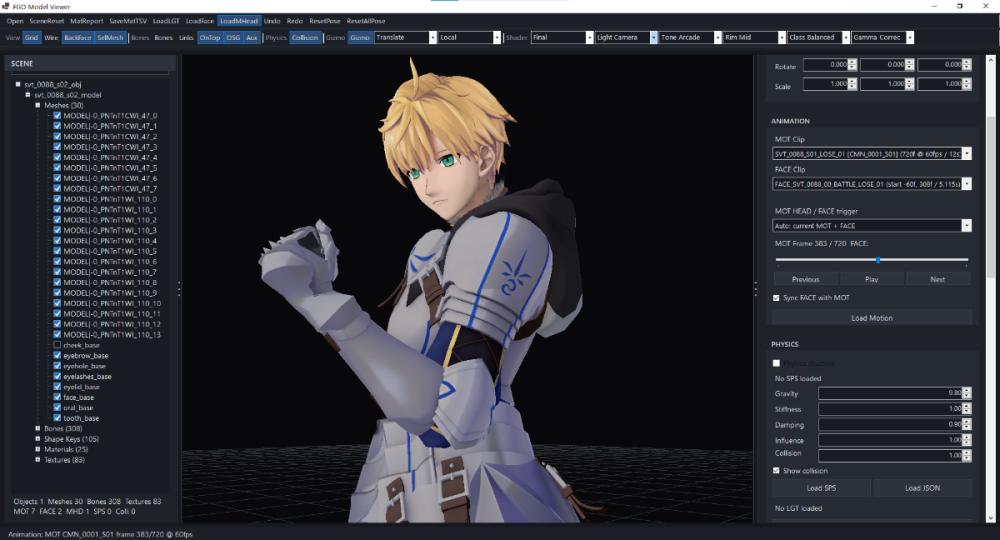Click LoadFace in the menu bar
Viewport: 1000px width, 540px height.
point(200,21)
